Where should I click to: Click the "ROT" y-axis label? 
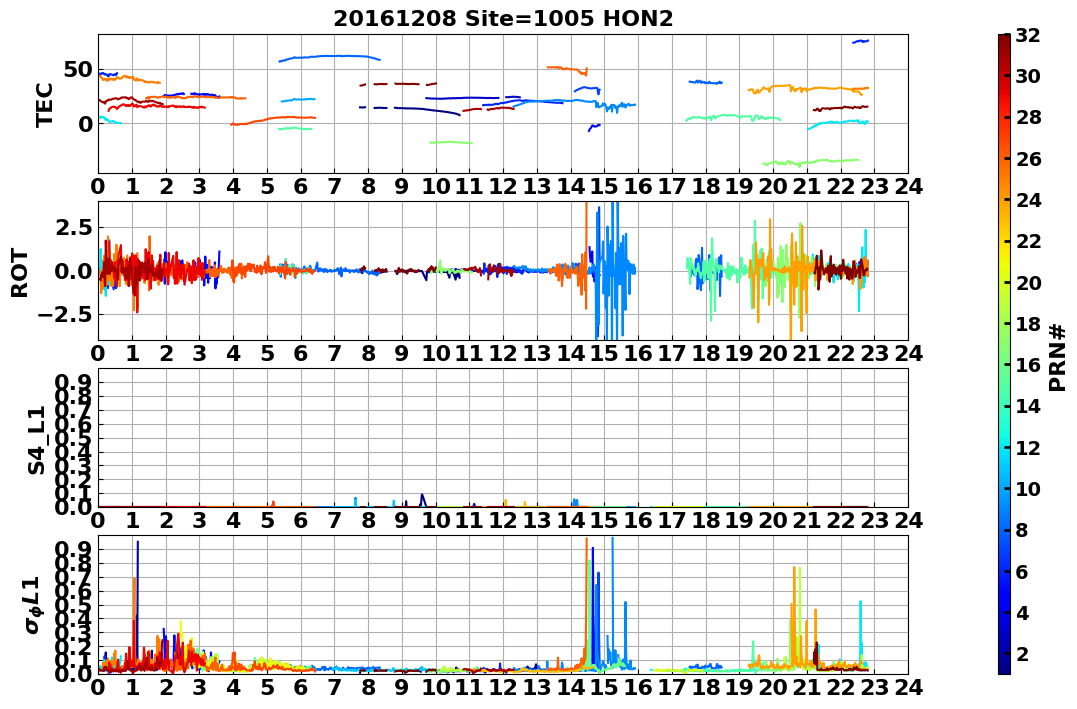pos(20,273)
